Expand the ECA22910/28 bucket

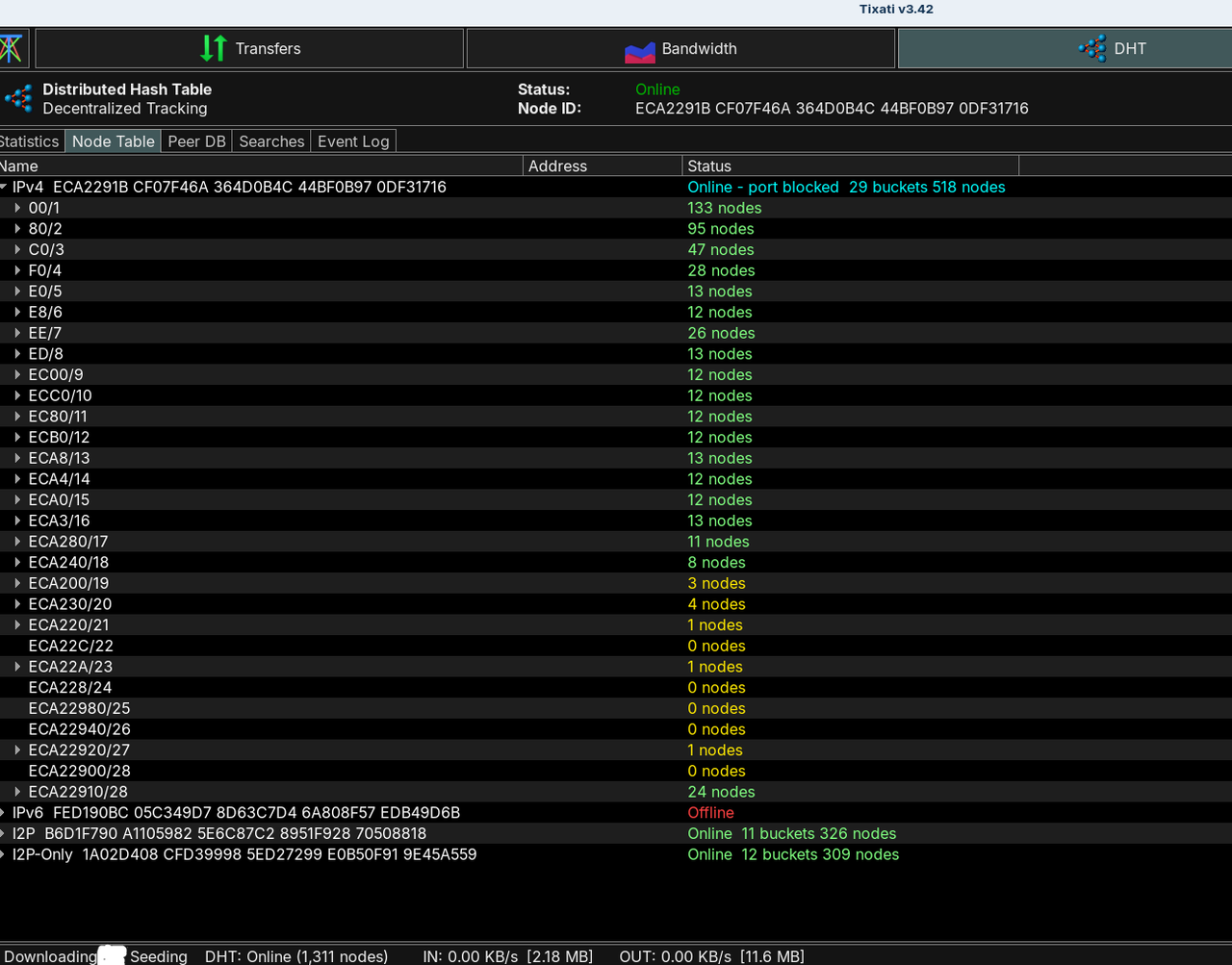[17, 792]
